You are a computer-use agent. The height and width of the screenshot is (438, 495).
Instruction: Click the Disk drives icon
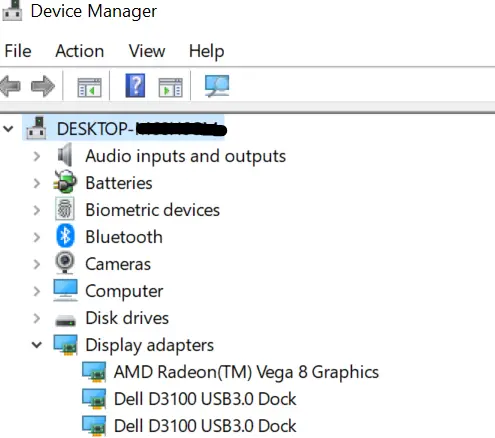click(65, 321)
